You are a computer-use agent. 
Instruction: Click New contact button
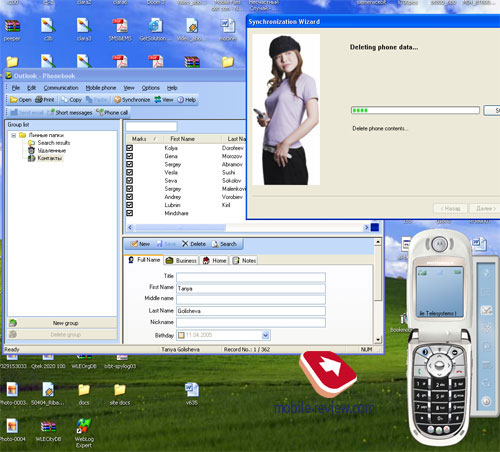point(140,244)
